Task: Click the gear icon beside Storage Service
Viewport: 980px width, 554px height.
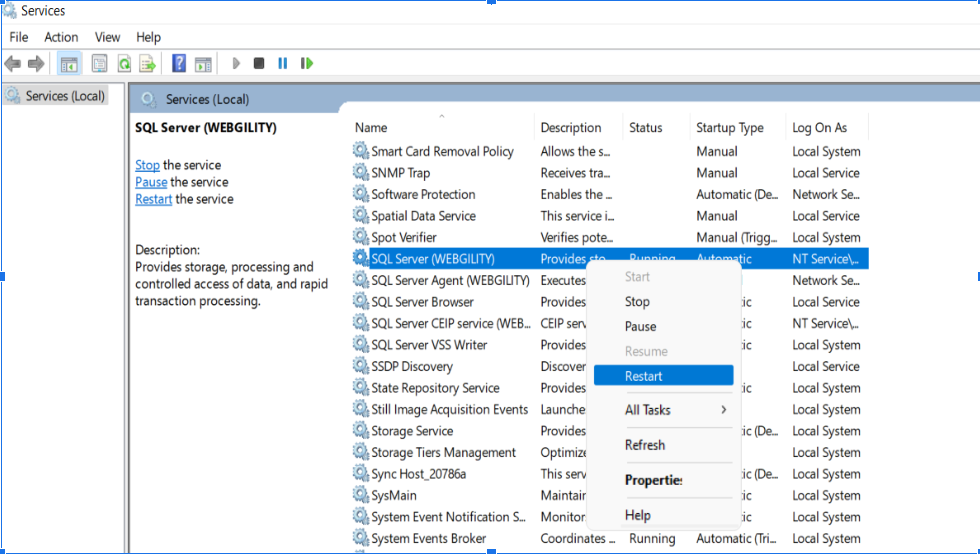Action: [x=361, y=430]
